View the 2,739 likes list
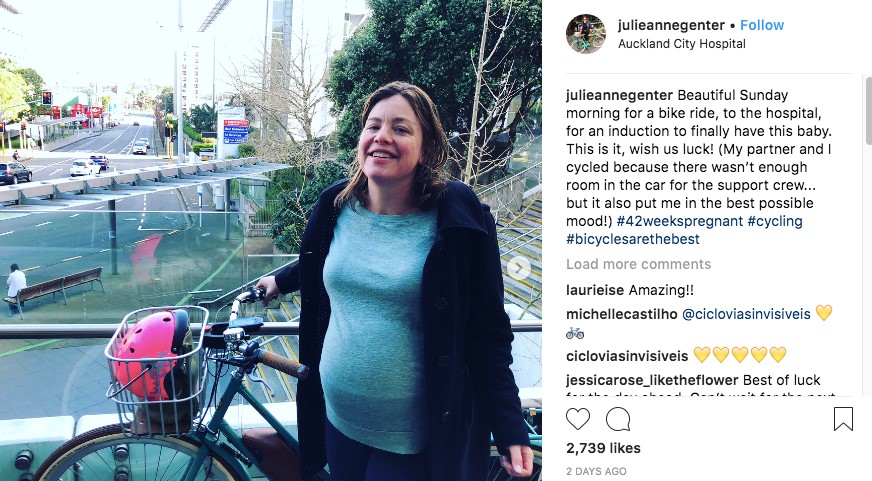Viewport: 872px width, 481px height. click(603, 448)
